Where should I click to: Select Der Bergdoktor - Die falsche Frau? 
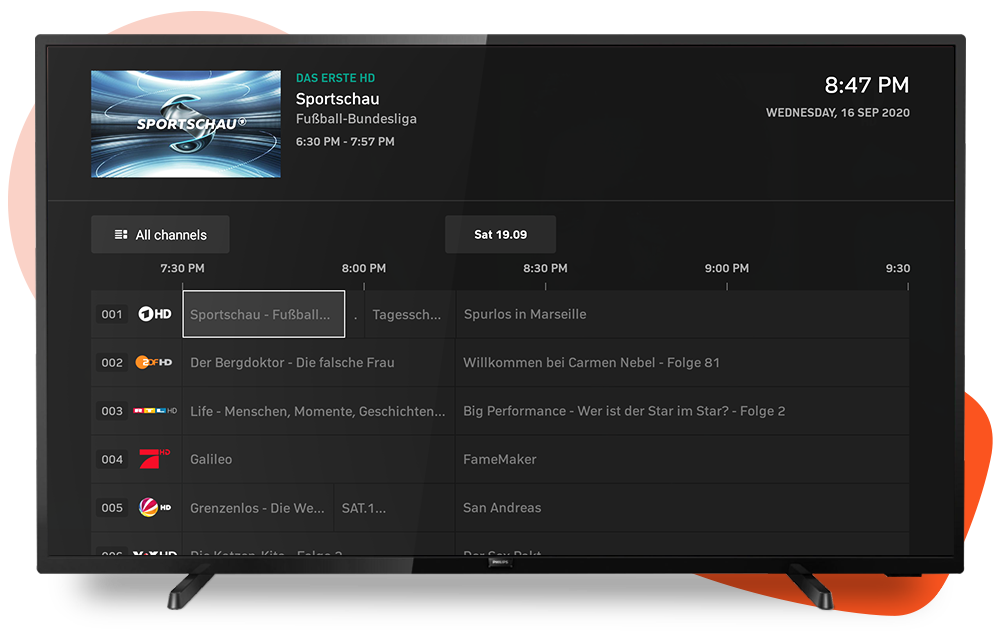[x=319, y=362]
